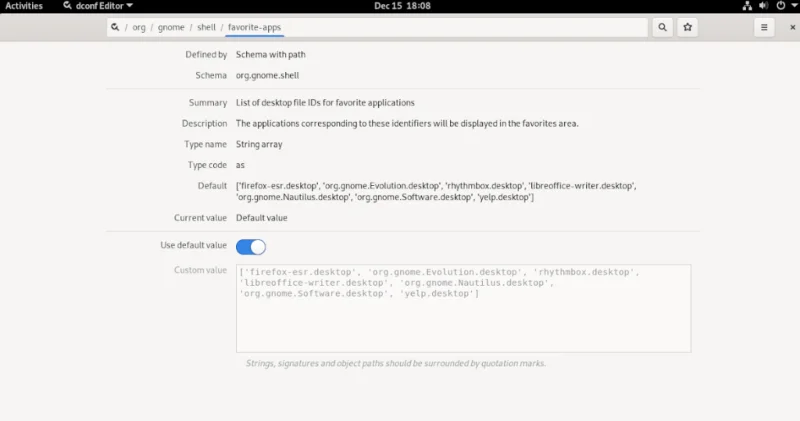Open the Activities overview

pos(24,6)
